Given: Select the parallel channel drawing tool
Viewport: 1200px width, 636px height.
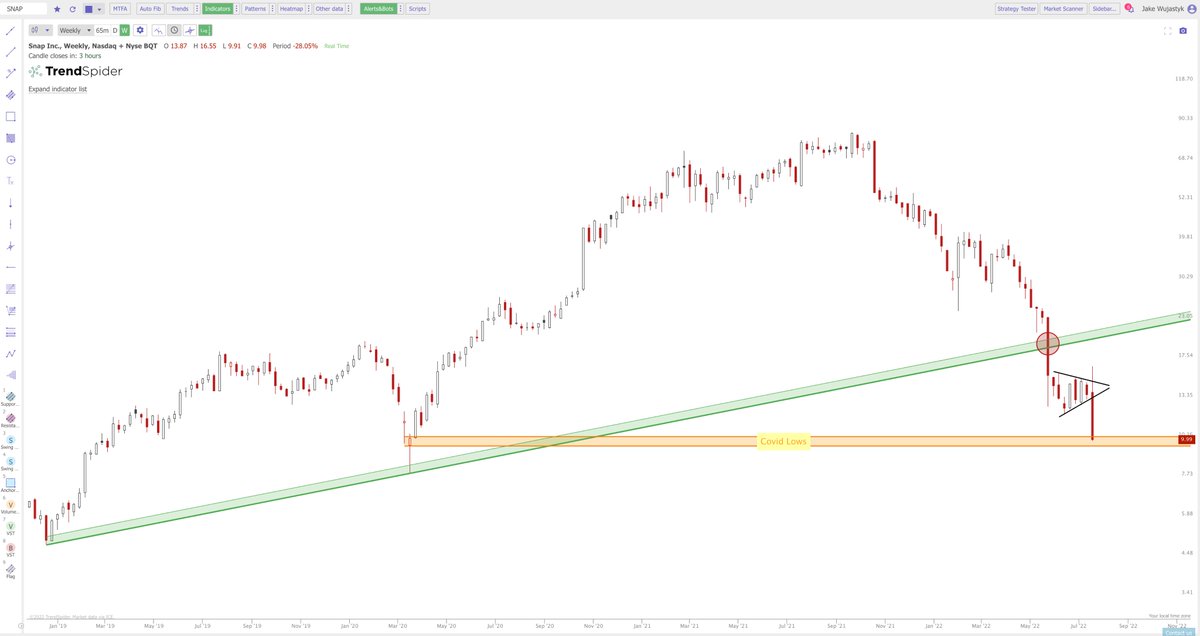Looking at the screenshot, I should coord(10,95).
